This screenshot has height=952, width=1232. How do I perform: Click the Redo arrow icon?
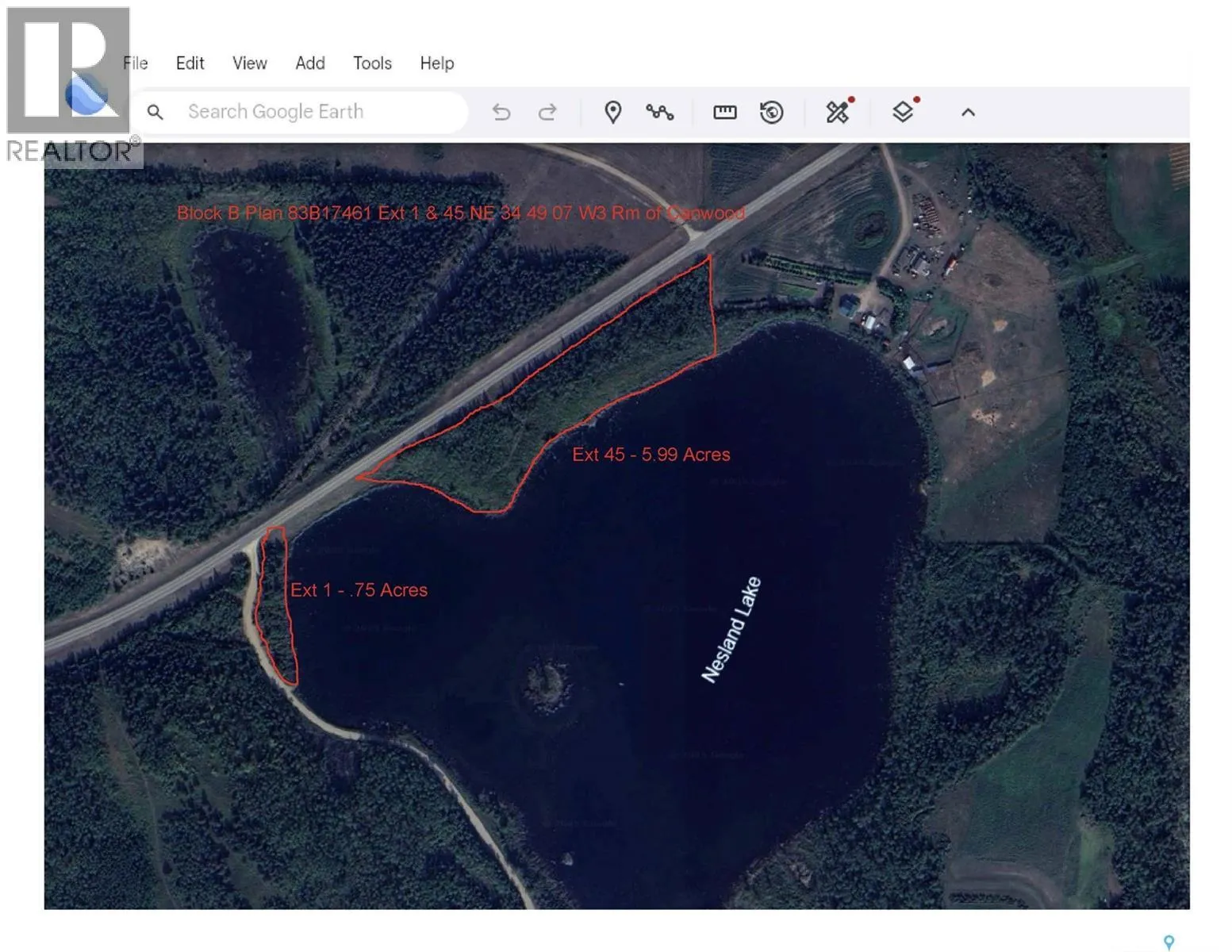[547, 112]
